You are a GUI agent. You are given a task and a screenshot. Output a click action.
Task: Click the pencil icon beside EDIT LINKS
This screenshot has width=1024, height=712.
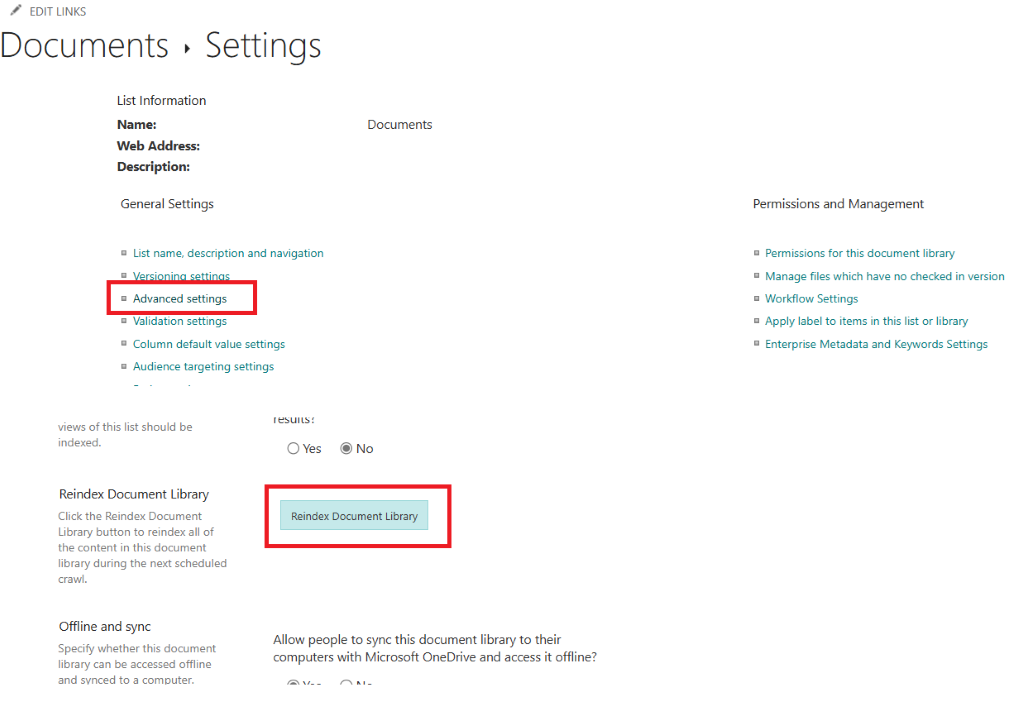coord(14,11)
